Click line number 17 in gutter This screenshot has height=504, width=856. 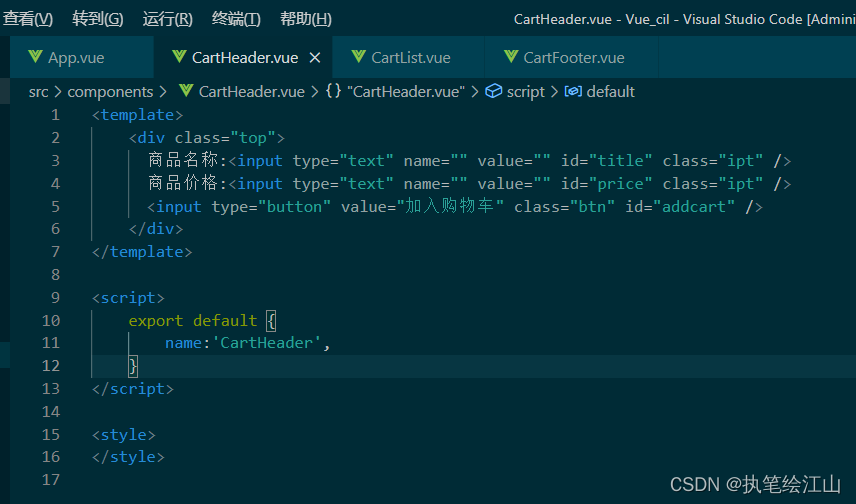click(51, 480)
